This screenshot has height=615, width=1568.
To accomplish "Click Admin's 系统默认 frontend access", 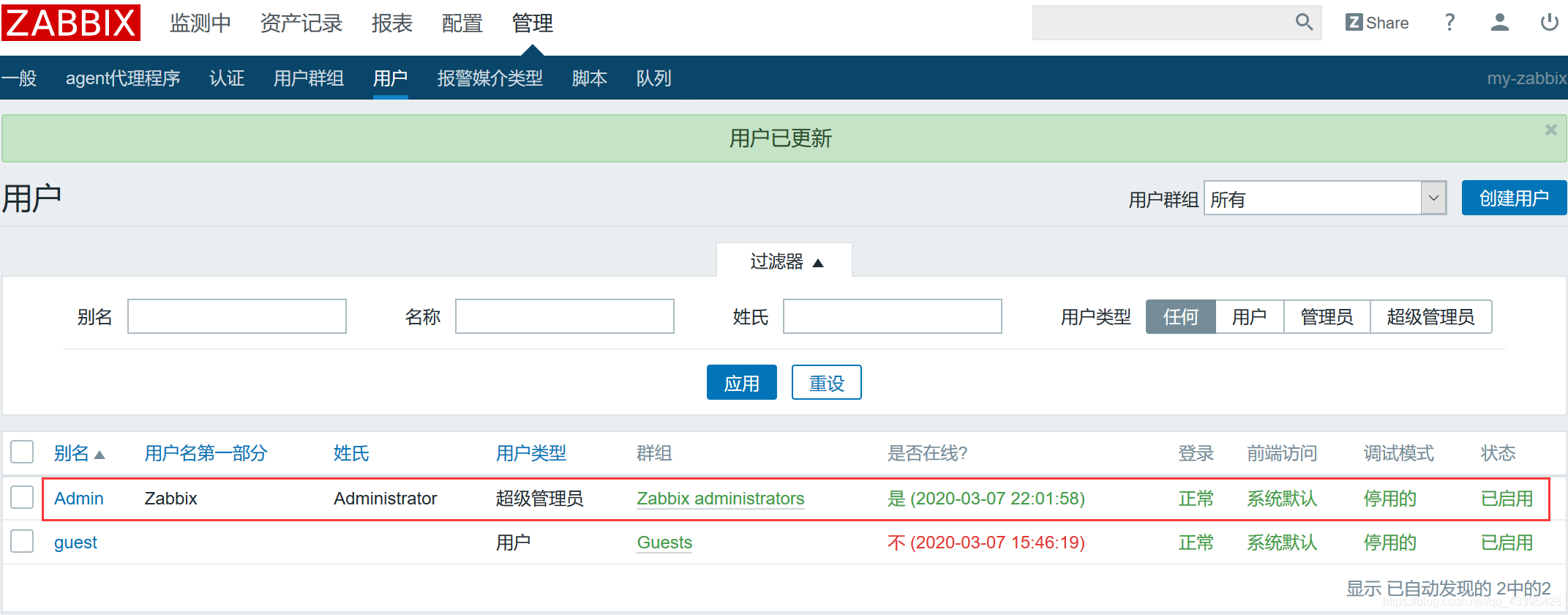I will (x=1282, y=499).
